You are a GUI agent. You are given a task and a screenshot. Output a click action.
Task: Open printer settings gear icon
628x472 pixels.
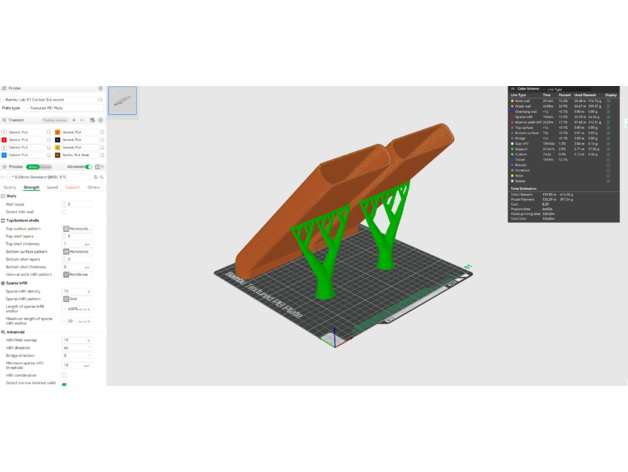100,88
